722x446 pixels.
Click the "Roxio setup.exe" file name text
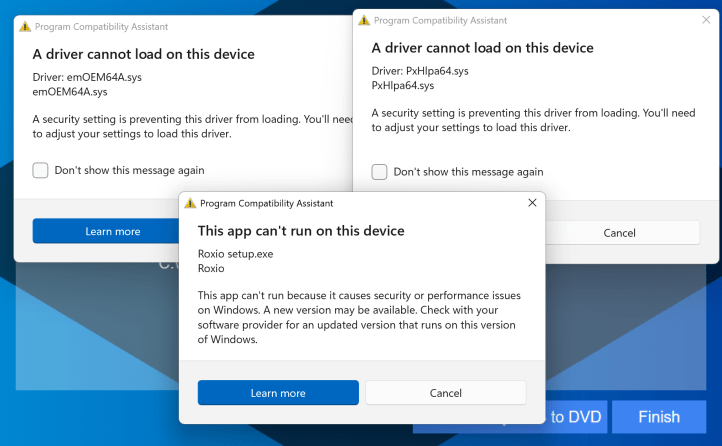235,254
